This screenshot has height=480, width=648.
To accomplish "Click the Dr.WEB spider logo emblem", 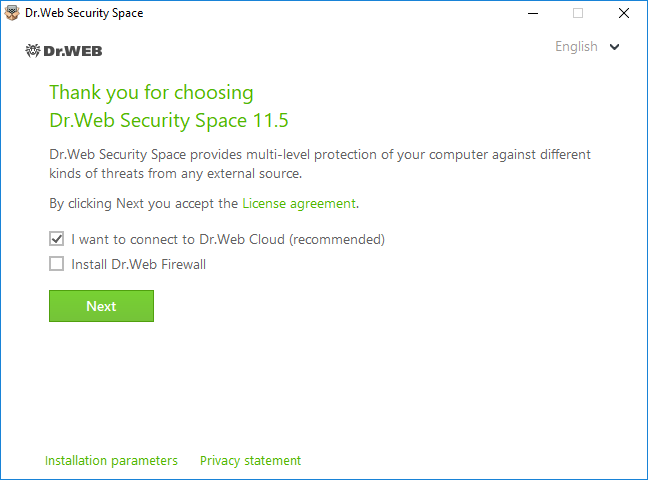I will 33,51.
